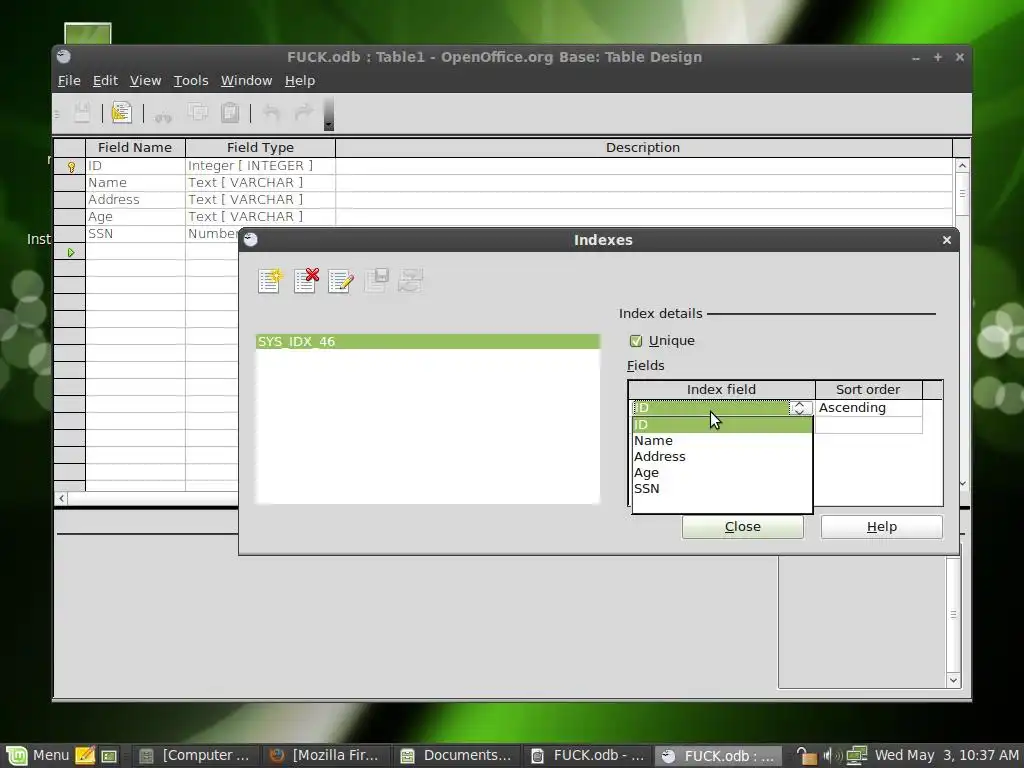The image size is (1024, 768).
Task: Click the Integer [ INTEGER ] field type cell
Action: (x=260, y=166)
